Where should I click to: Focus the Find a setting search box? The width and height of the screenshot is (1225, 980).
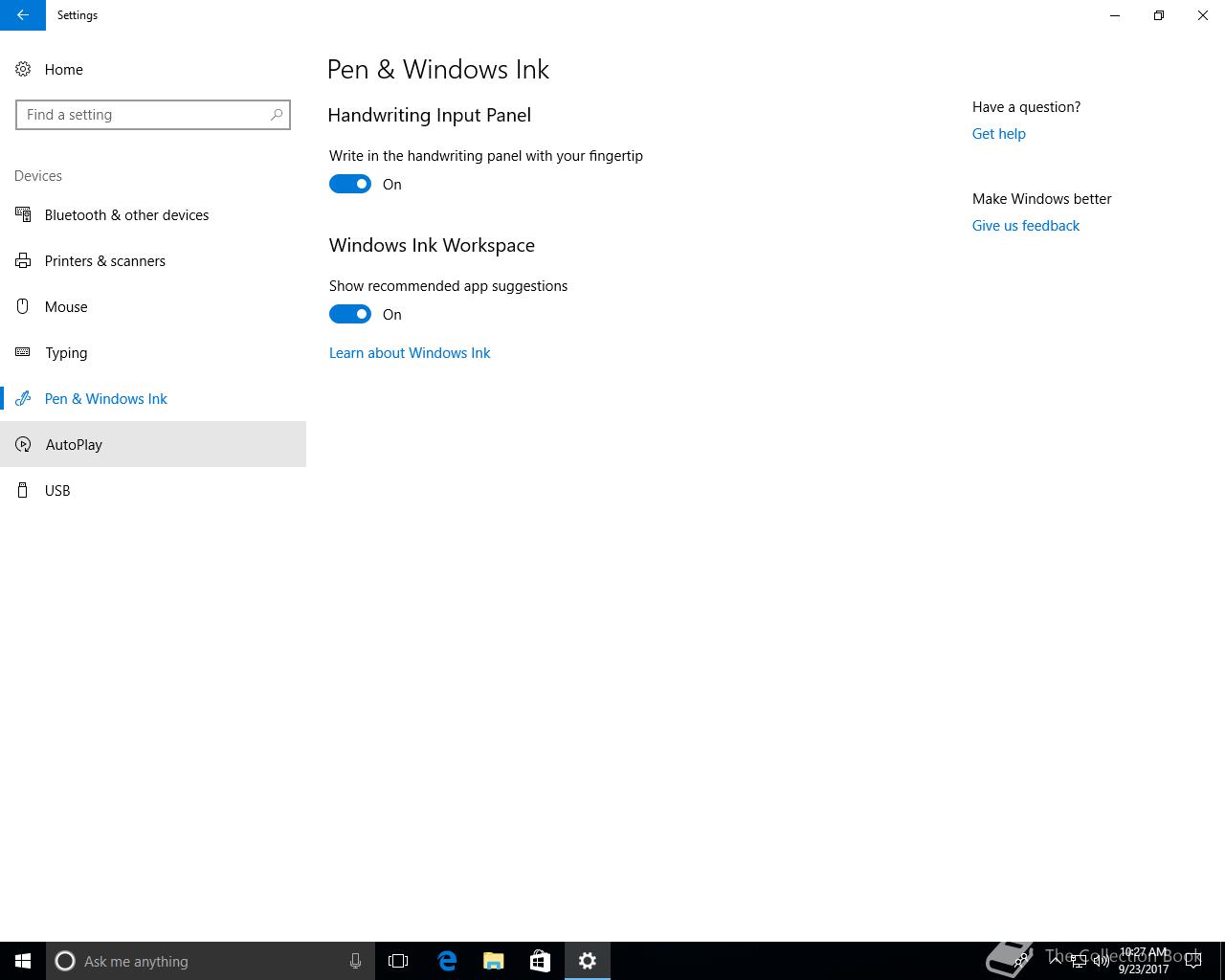point(153,115)
